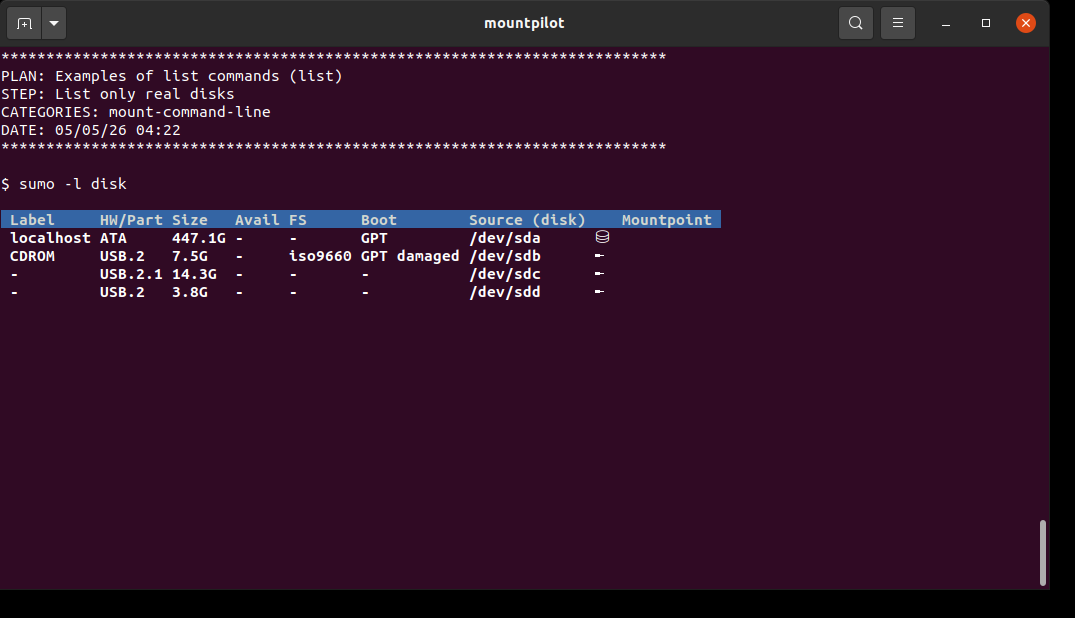Click the Mountpoint column header

pyautogui.click(x=666, y=219)
